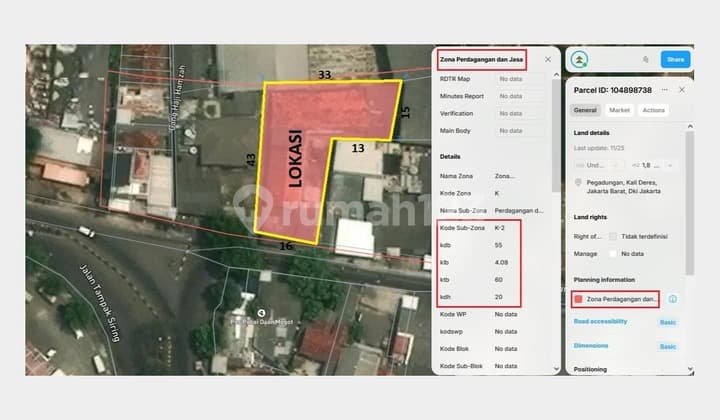Screen dimensions: 720x420
Task: Click the 'Kode WP' No data row
Action: point(478,314)
